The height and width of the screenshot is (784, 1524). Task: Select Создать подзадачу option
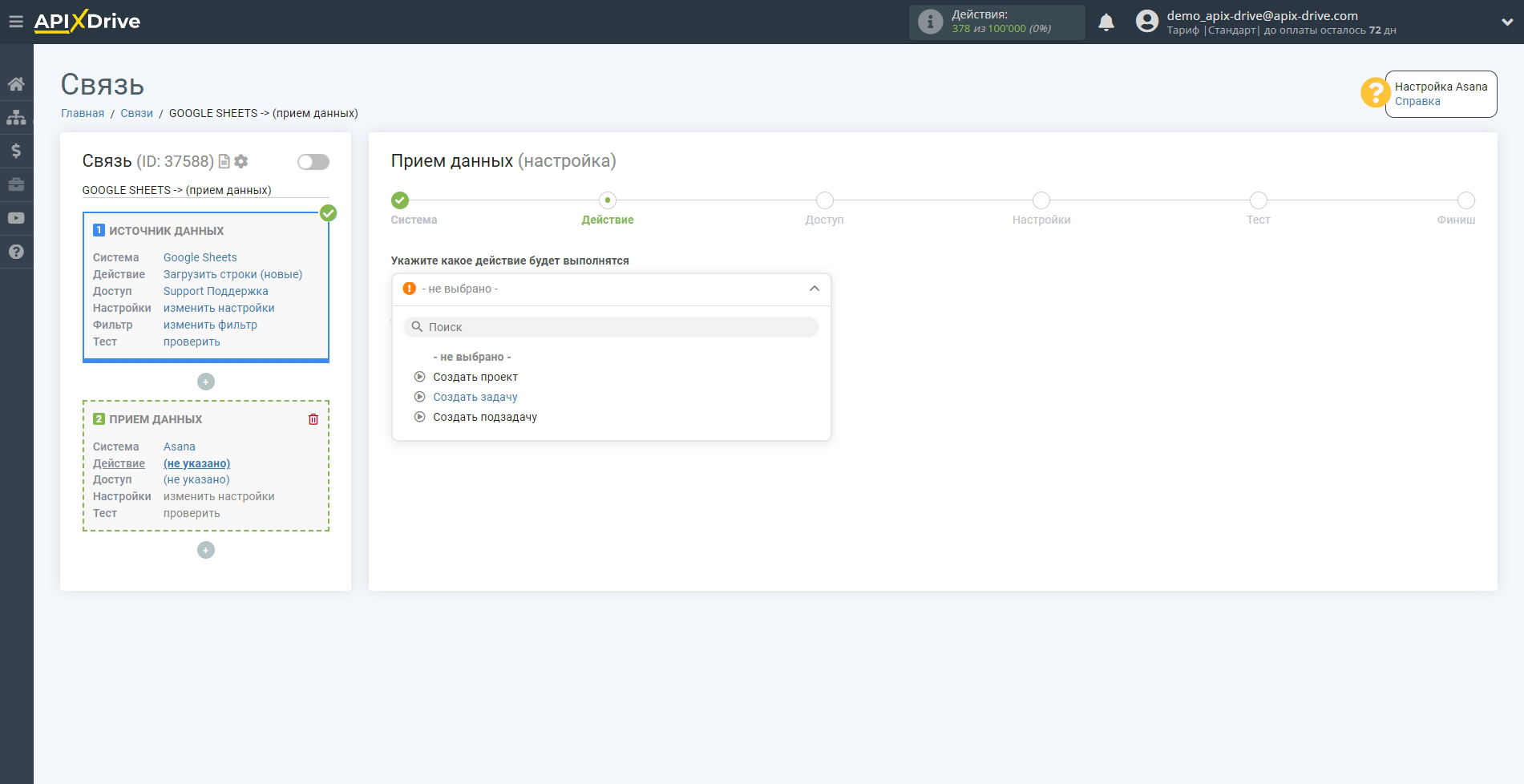485,417
